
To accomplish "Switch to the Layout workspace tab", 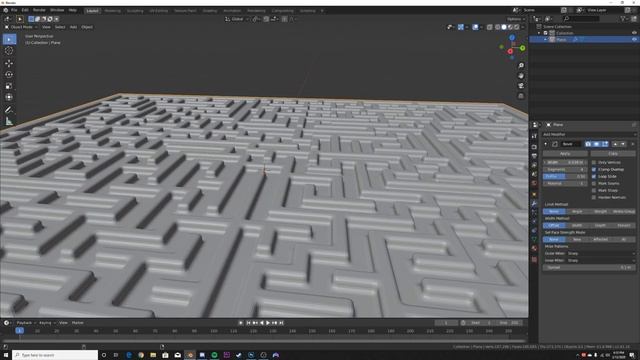I will [x=93, y=11].
